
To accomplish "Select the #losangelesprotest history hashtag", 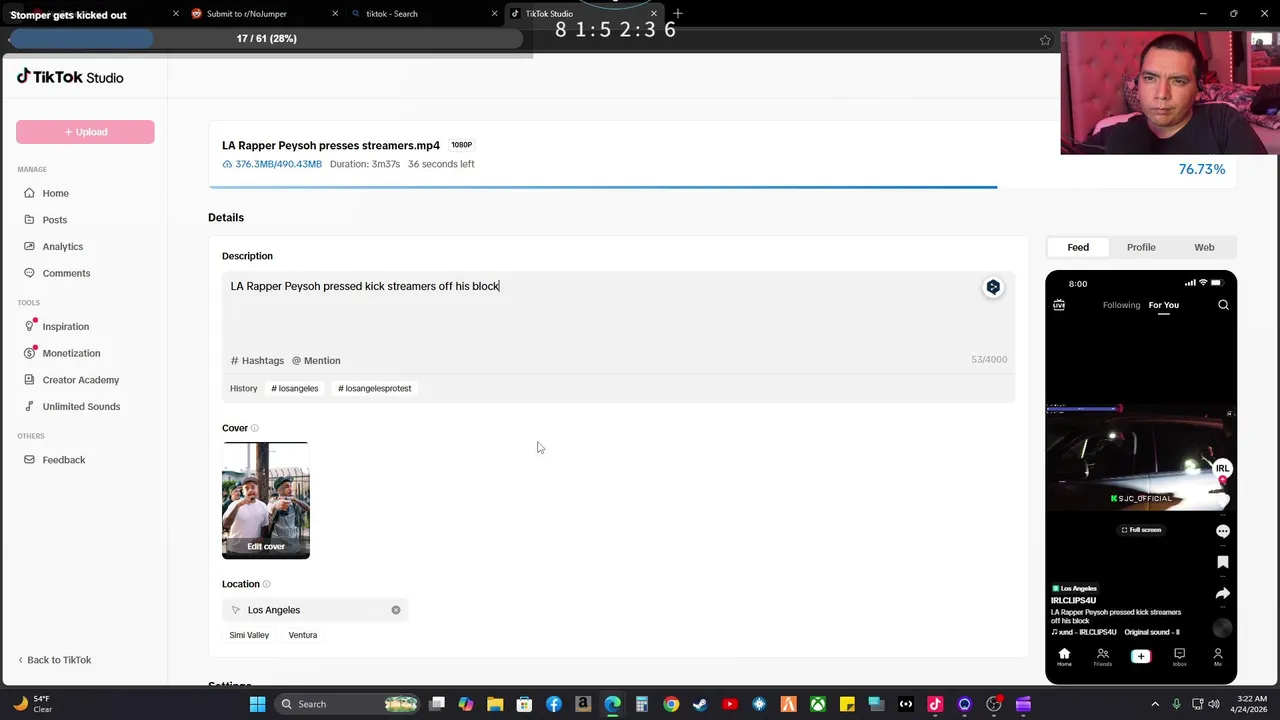I will pos(375,388).
